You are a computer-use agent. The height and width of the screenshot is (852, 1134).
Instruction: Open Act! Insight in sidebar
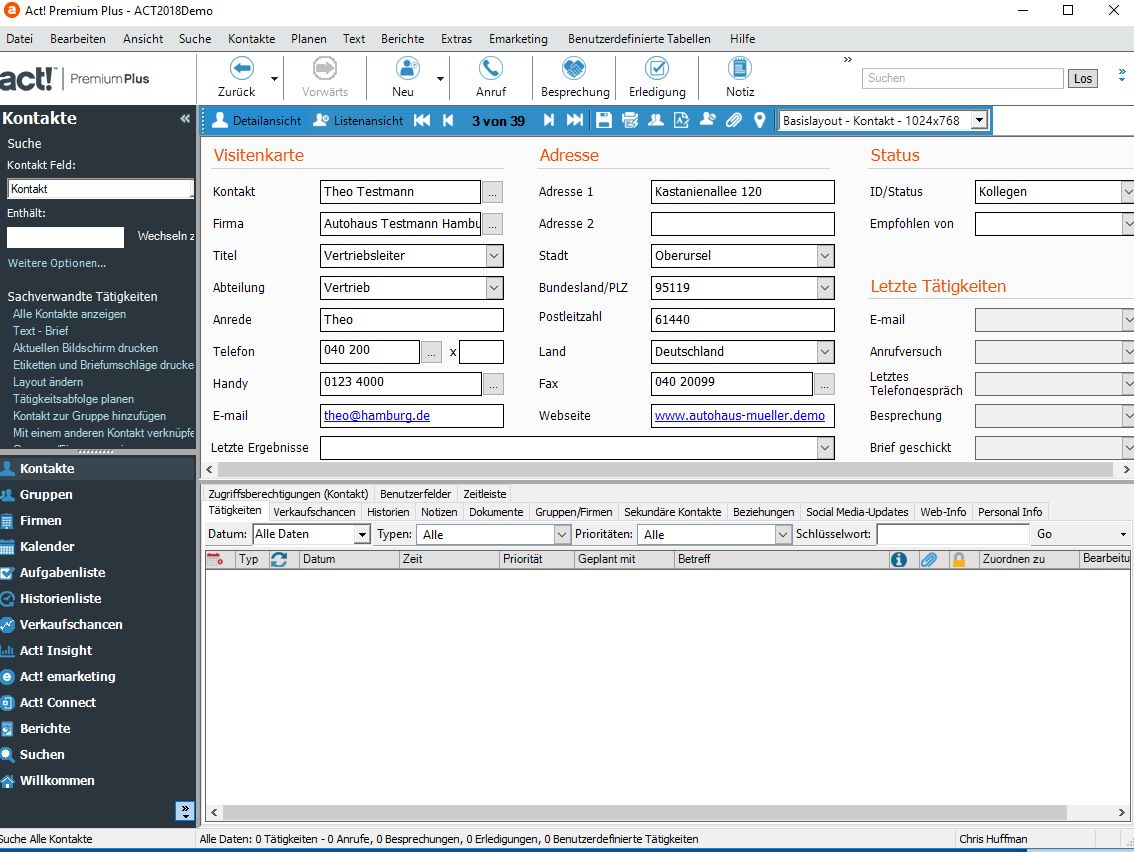point(56,651)
